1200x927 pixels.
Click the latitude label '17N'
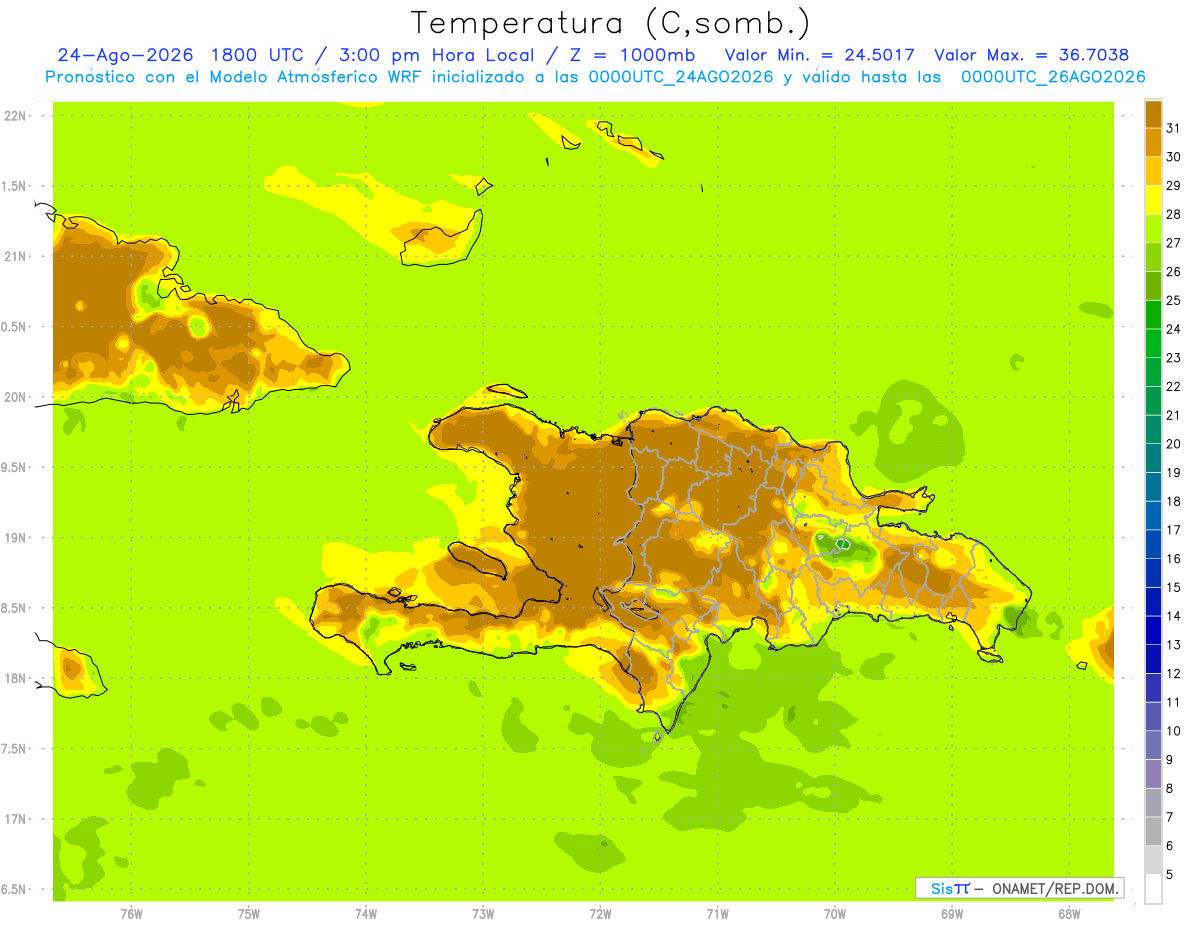pyautogui.click(x=17, y=819)
